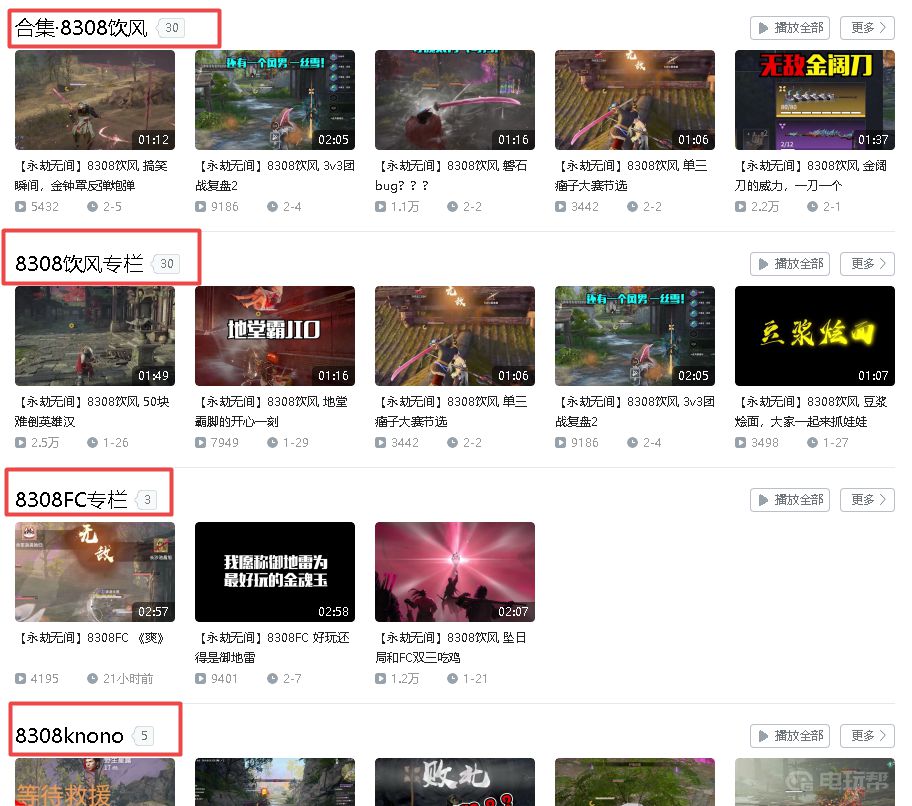
Task: Click the view count 5432
Action: 45,206
